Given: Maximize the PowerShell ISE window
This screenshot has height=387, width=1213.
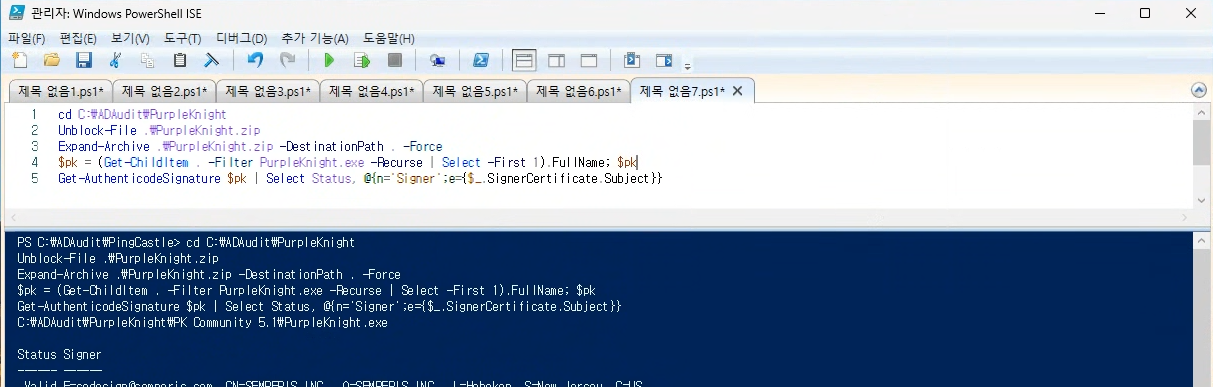Looking at the screenshot, I should (x=1144, y=13).
